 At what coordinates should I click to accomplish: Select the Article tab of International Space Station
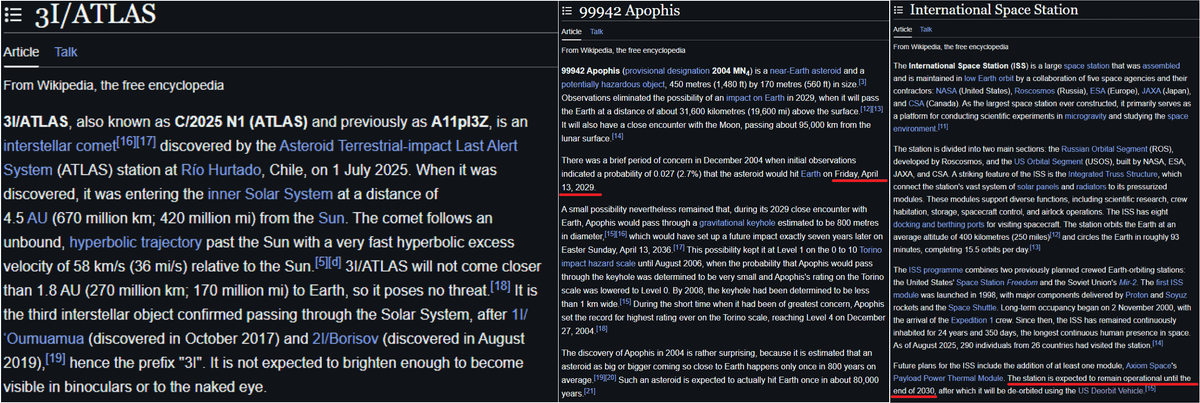(902, 30)
